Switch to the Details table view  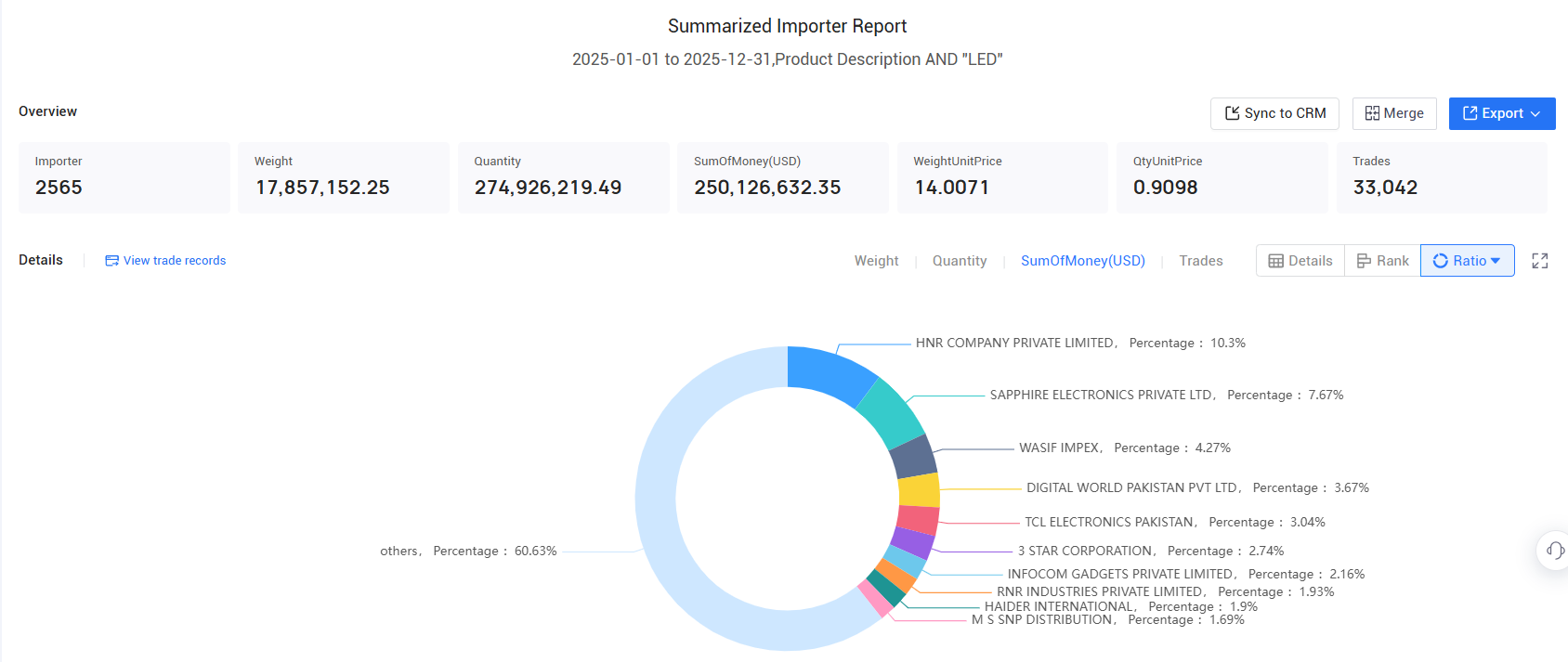point(1300,261)
